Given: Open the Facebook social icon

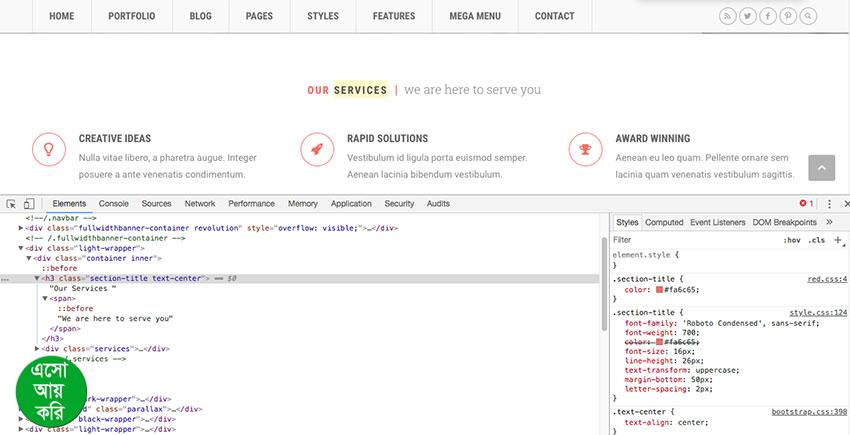Looking at the screenshot, I should click(x=768, y=16).
